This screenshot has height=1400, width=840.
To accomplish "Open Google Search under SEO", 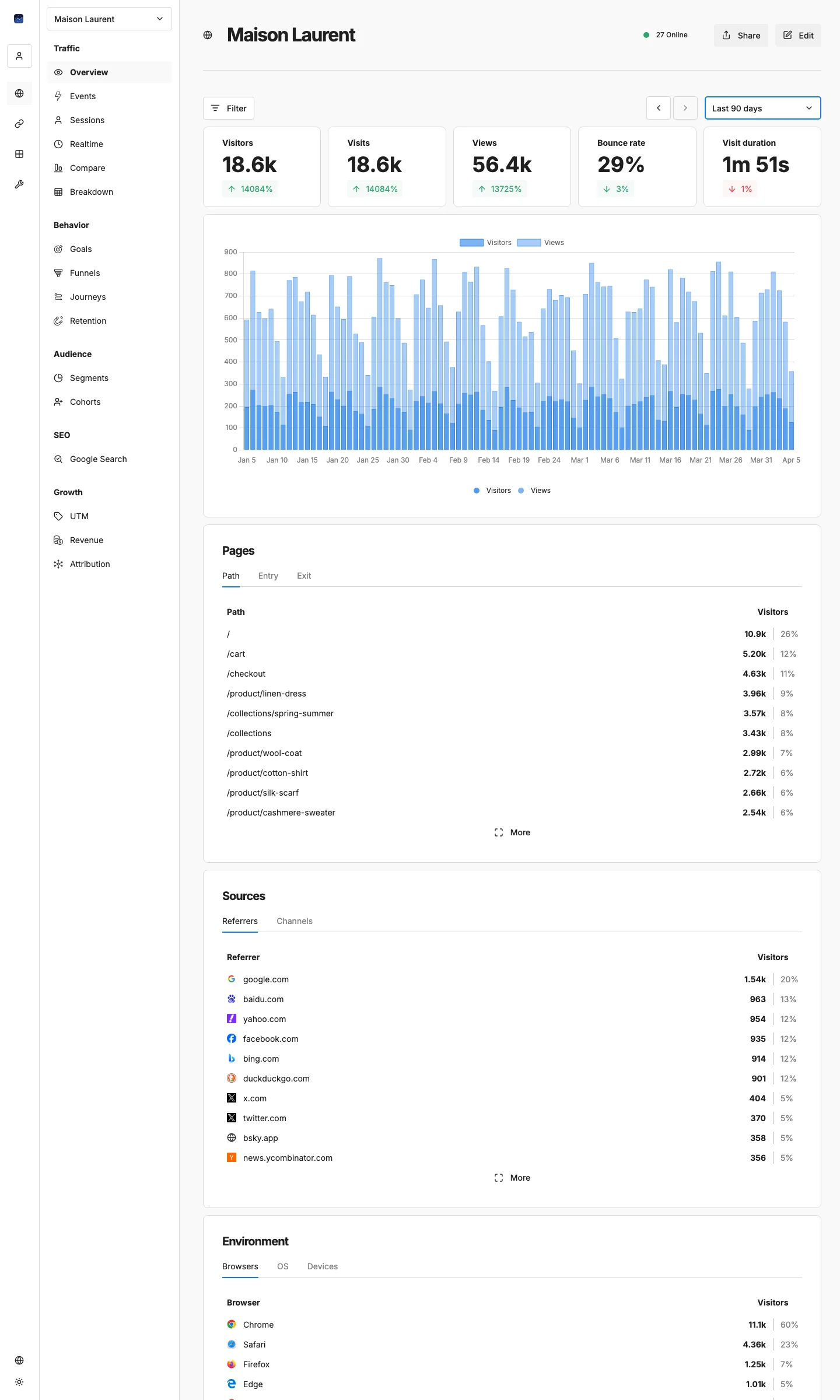I will point(109,459).
